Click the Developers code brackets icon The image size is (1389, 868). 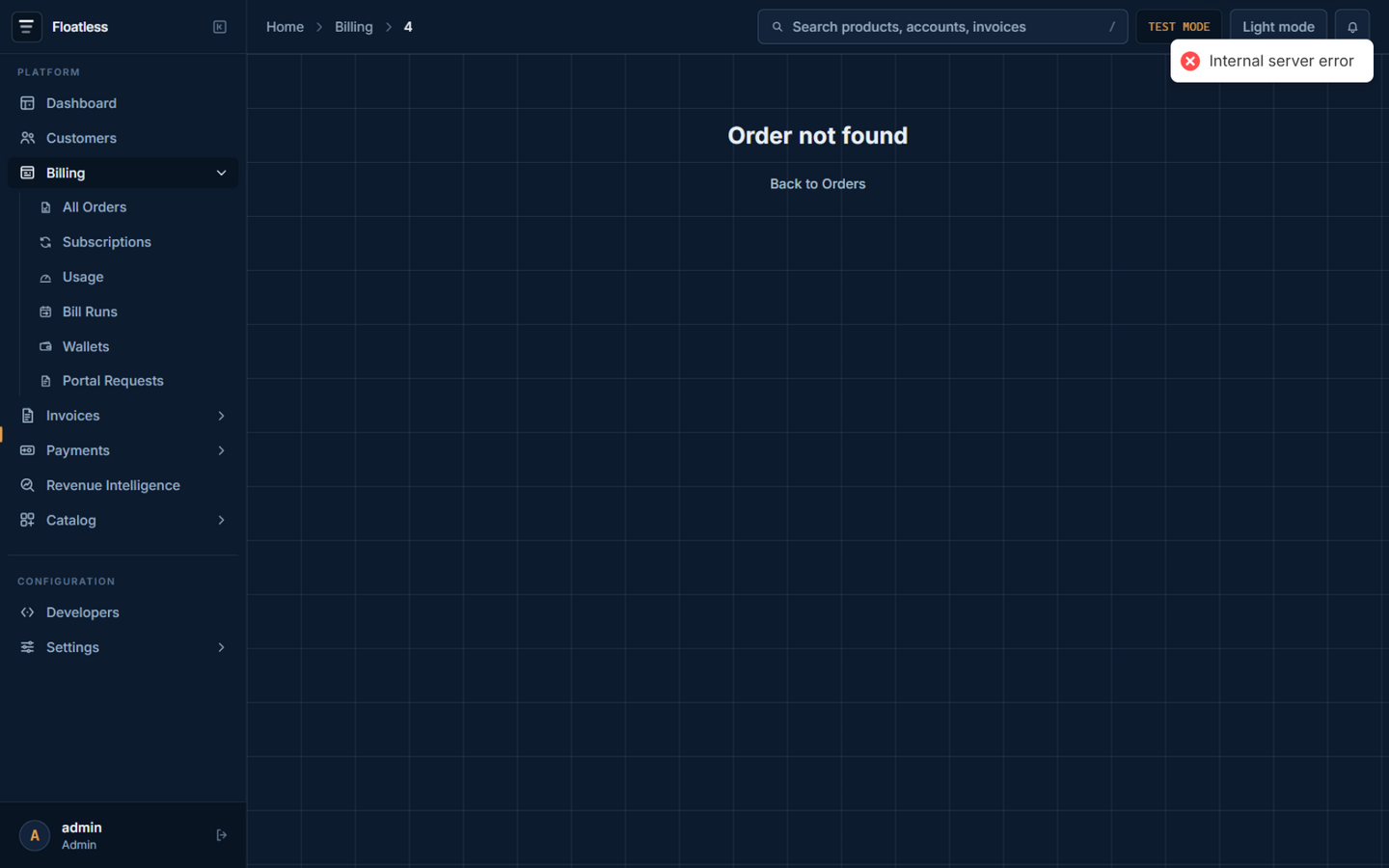(27, 612)
